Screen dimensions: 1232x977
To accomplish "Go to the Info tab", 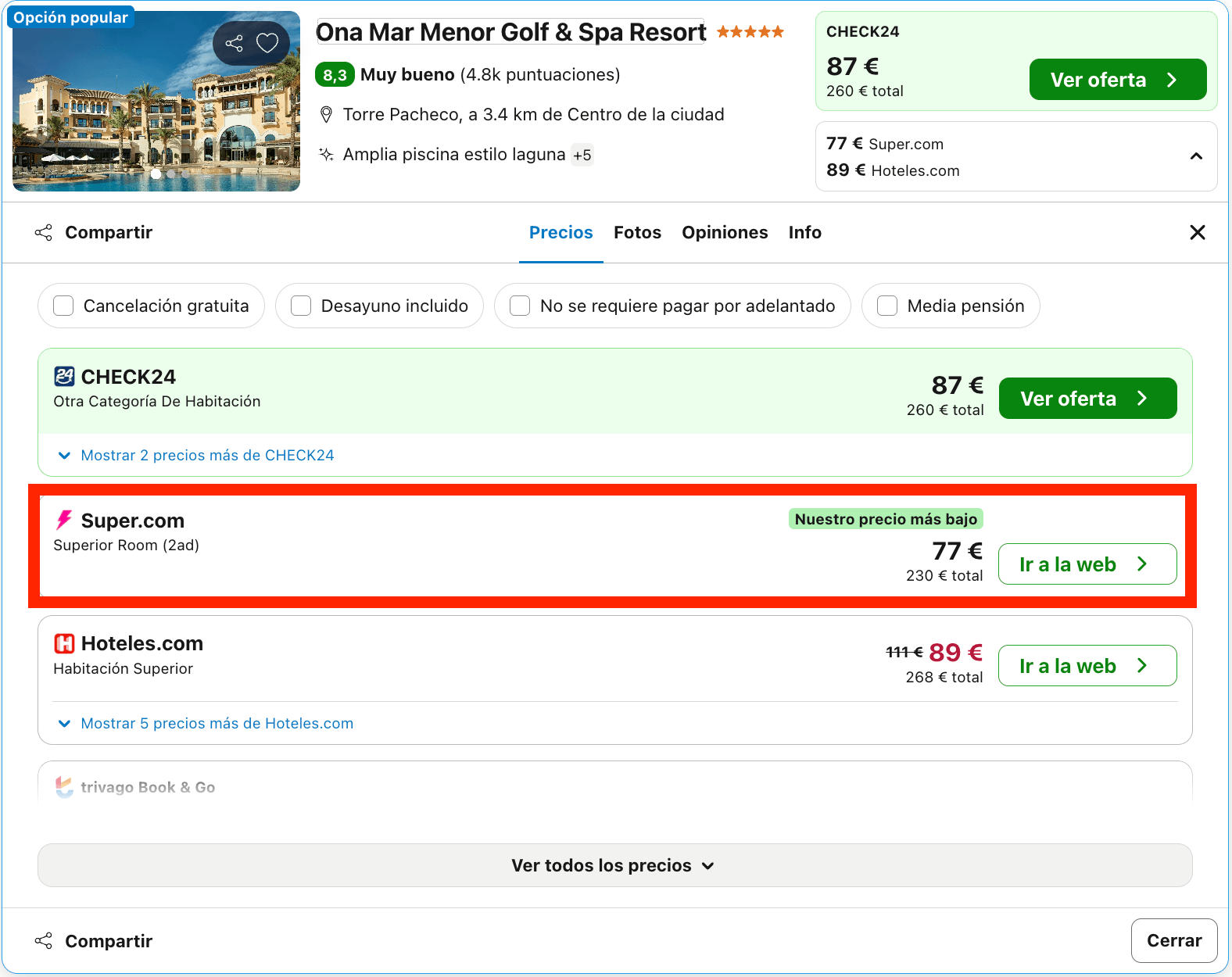I will [x=804, y=232].
